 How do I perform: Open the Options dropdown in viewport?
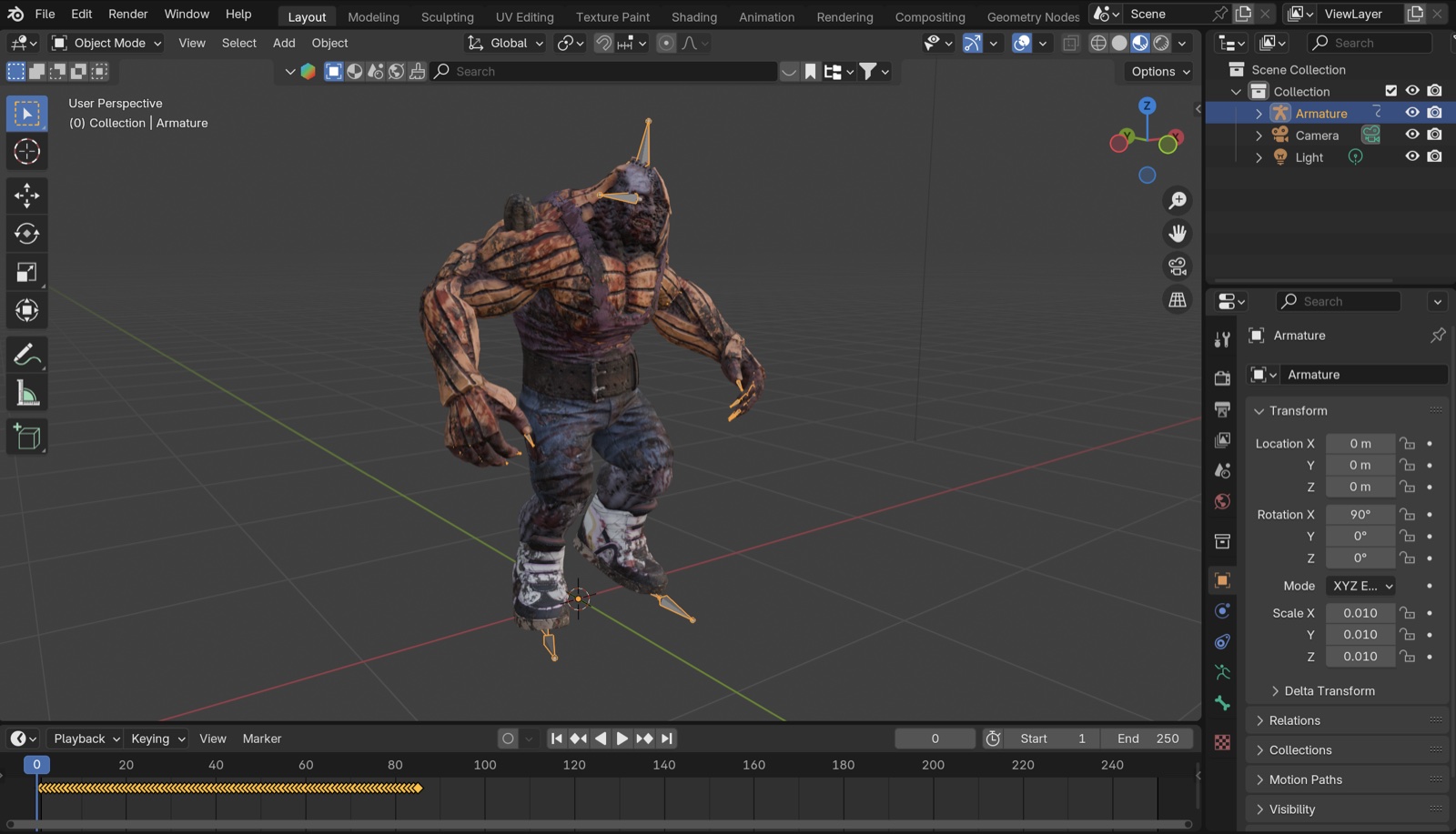(1160, 71)
